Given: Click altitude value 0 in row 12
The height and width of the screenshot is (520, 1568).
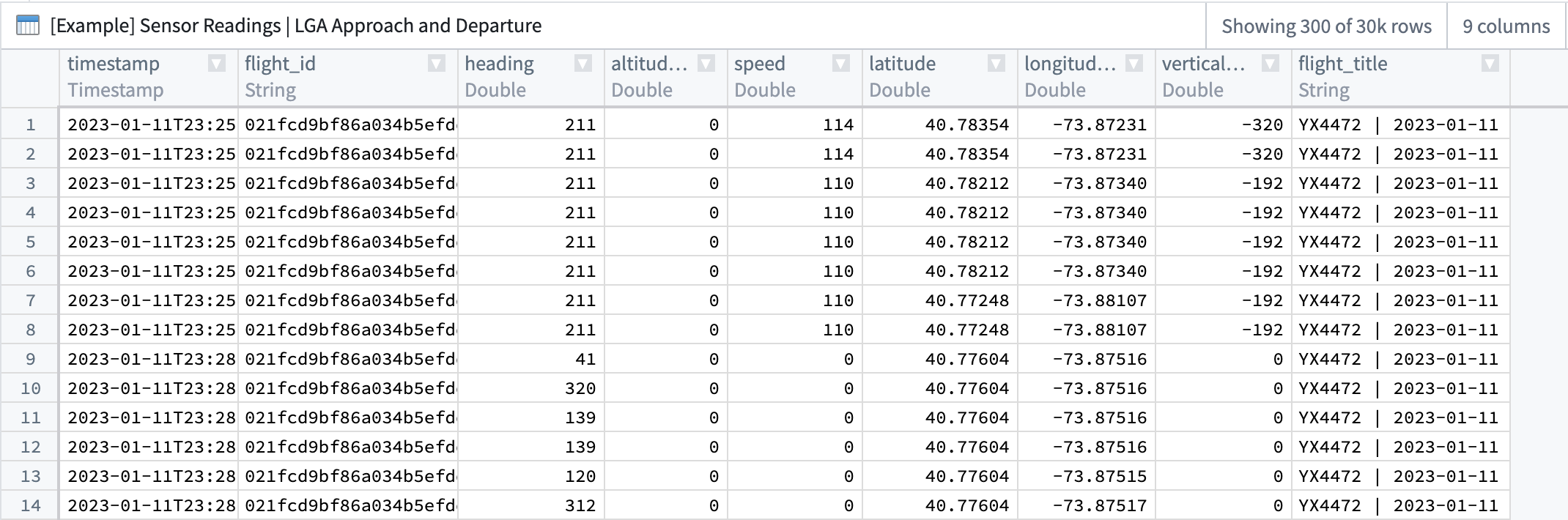Looking at the screenshot, I should click(714, 447).
